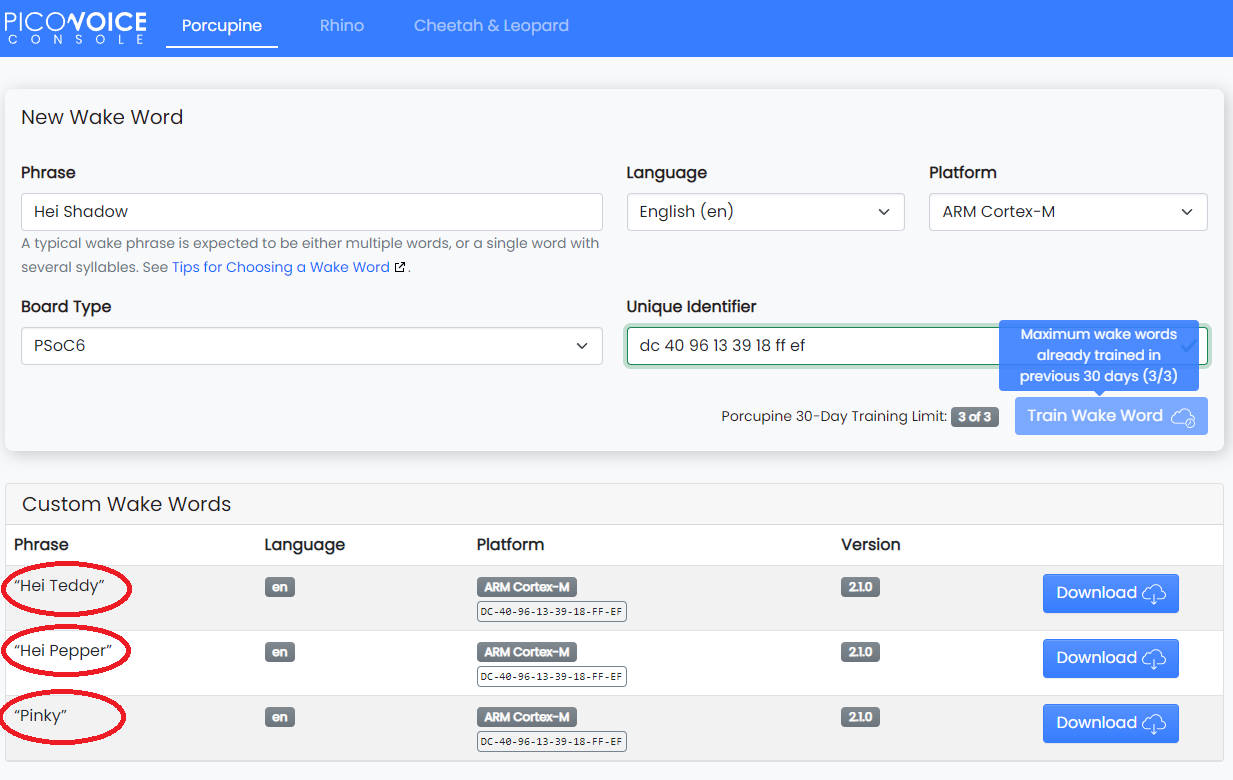
Task: Select the "Pinky" phrase text
Action: point(40,716)
